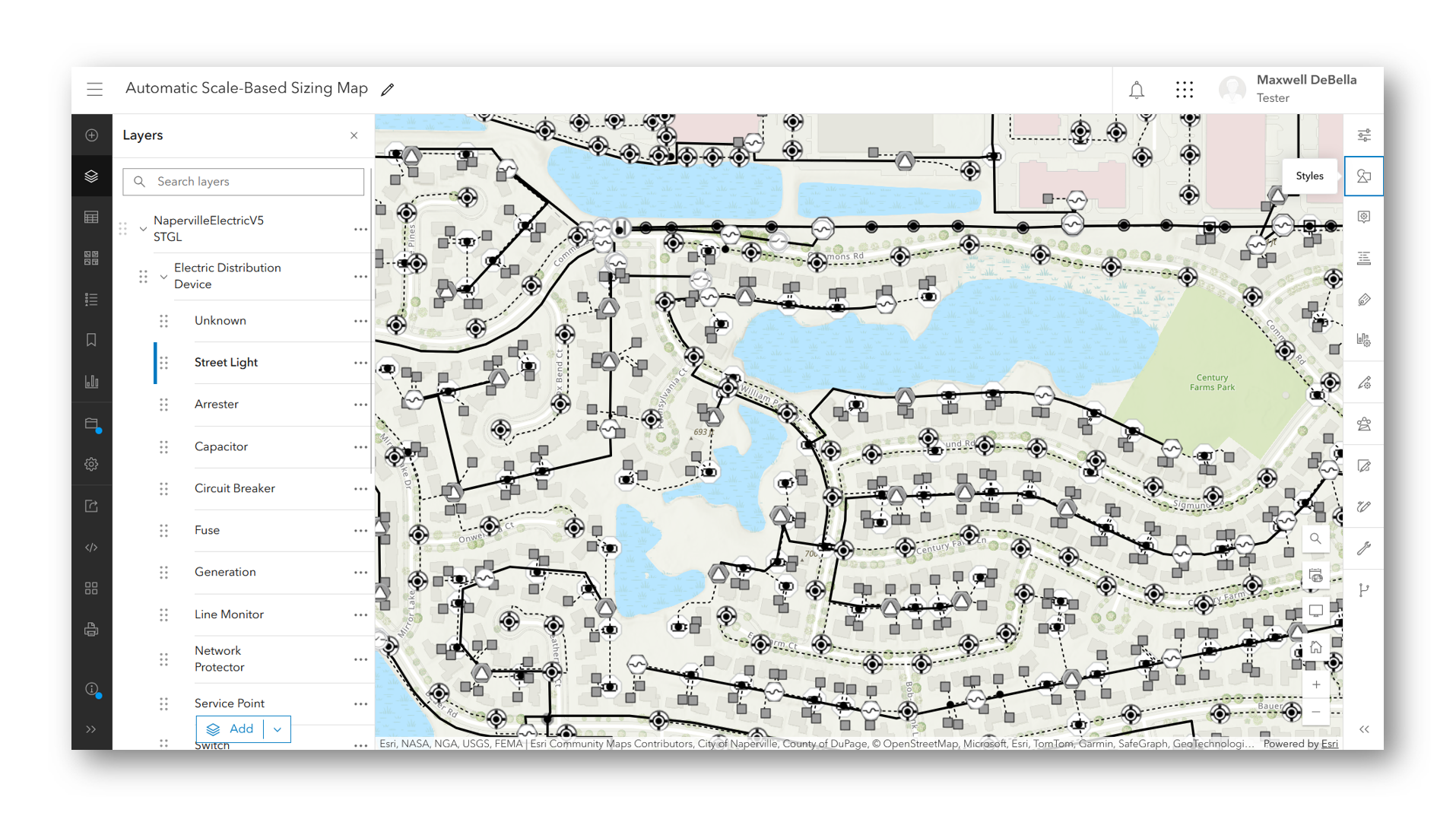Click the shapes cluster icon on right toolbar
1456x816 pixels.
(1364, 424)
